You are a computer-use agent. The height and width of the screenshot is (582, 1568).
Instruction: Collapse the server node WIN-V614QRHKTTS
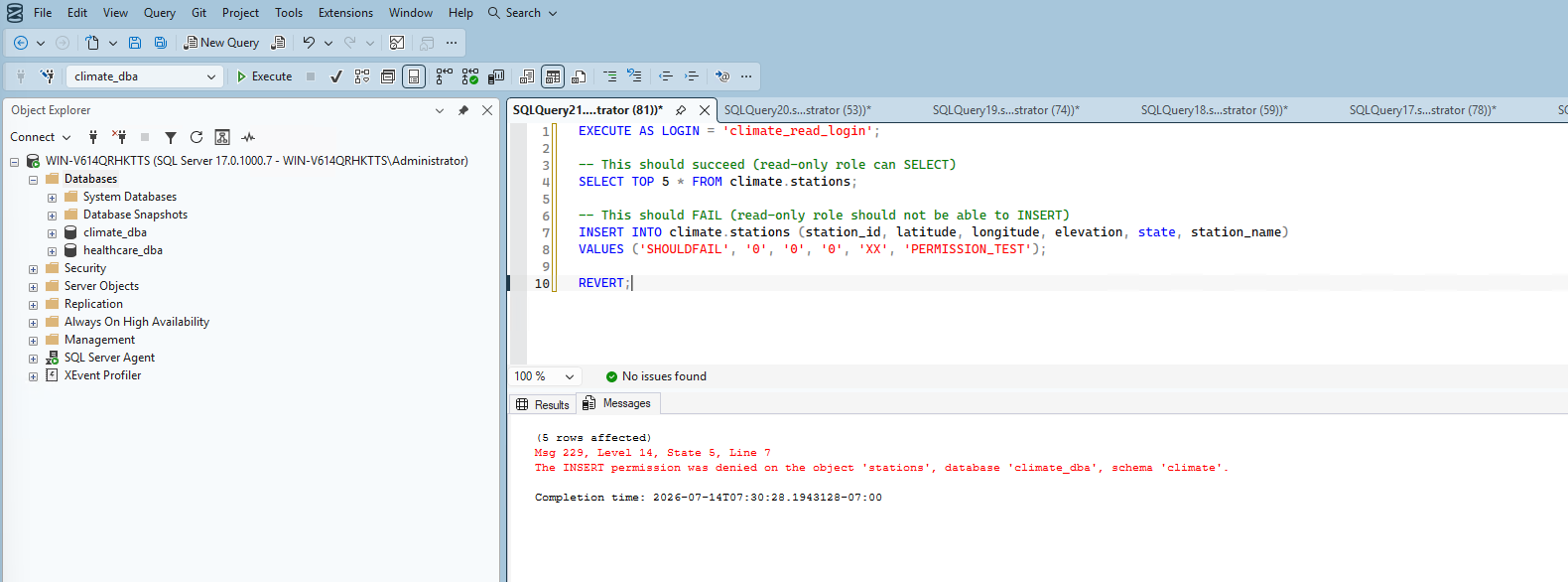point(14,161)
